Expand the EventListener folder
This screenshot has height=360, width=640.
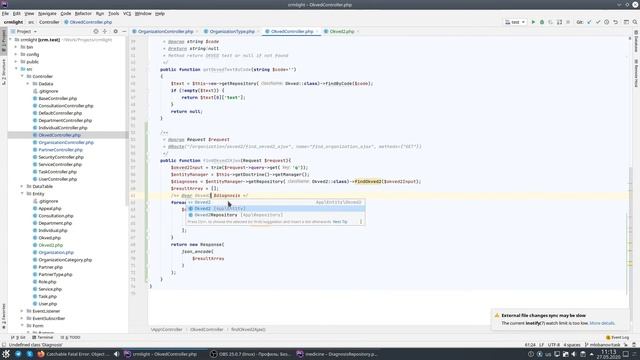(x=22, y=311)
